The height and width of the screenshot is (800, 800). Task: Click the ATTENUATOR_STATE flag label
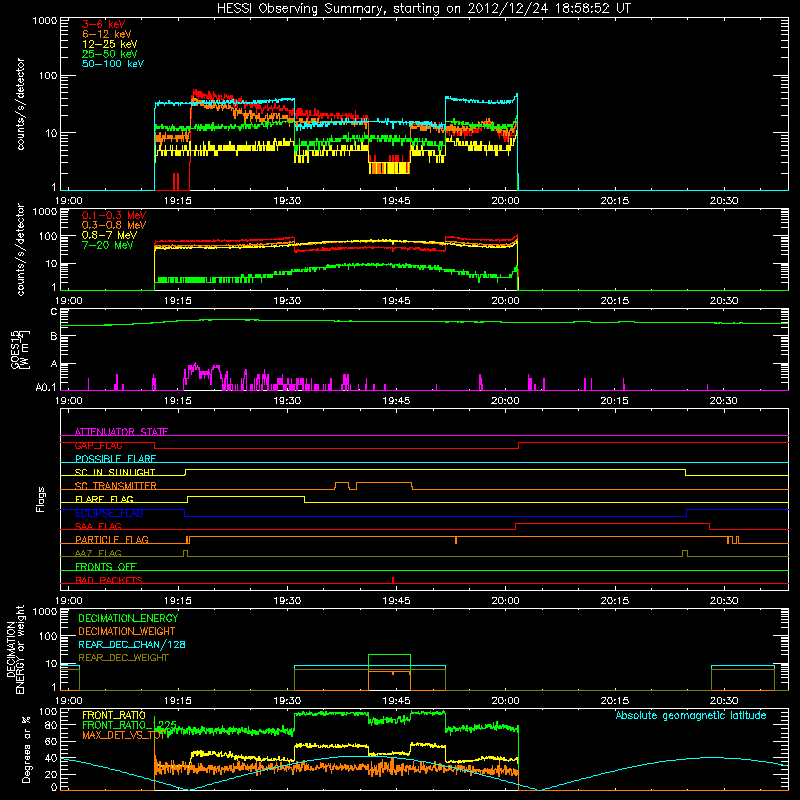click(x=121, y=432)
